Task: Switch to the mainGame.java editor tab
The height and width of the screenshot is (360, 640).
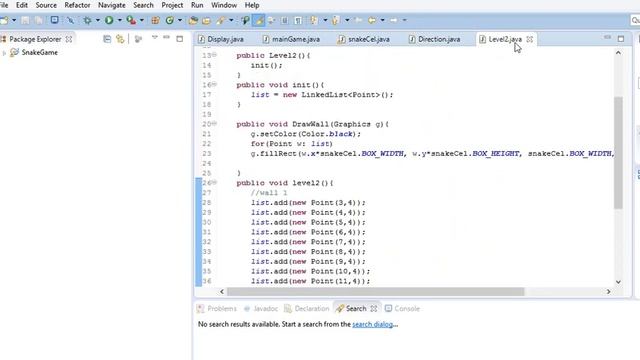Action: point(291,39)
